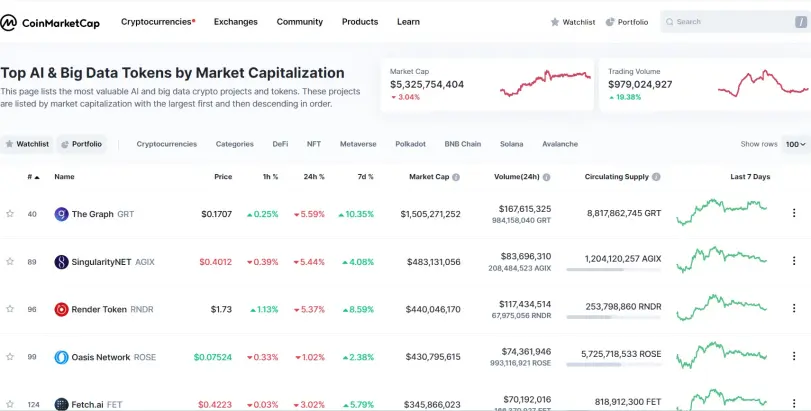Open the Exchanges menu item
811x411 pixels.
(236, 22)
